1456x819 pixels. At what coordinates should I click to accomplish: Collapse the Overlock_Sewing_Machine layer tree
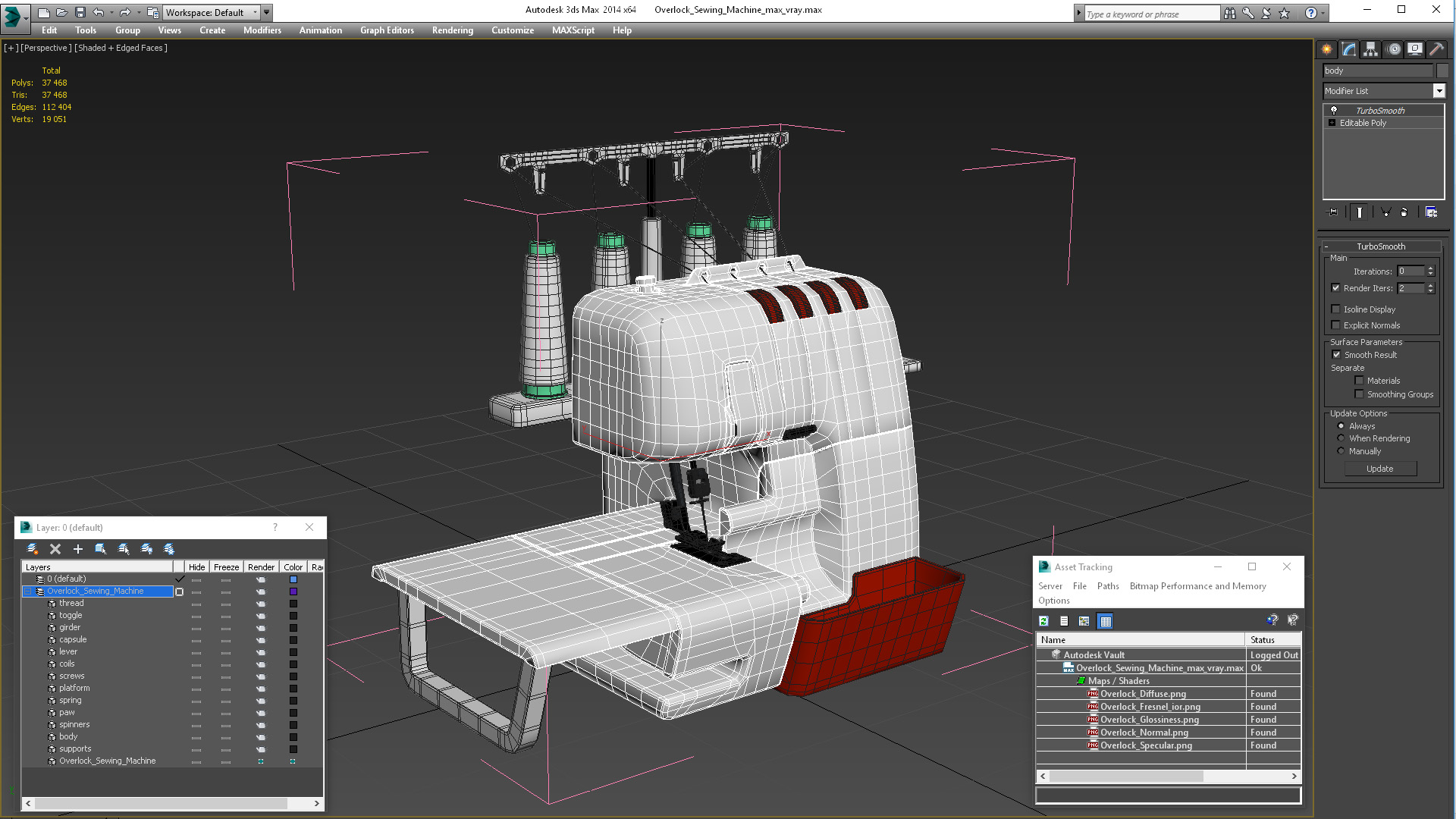[x=28, y=591]
